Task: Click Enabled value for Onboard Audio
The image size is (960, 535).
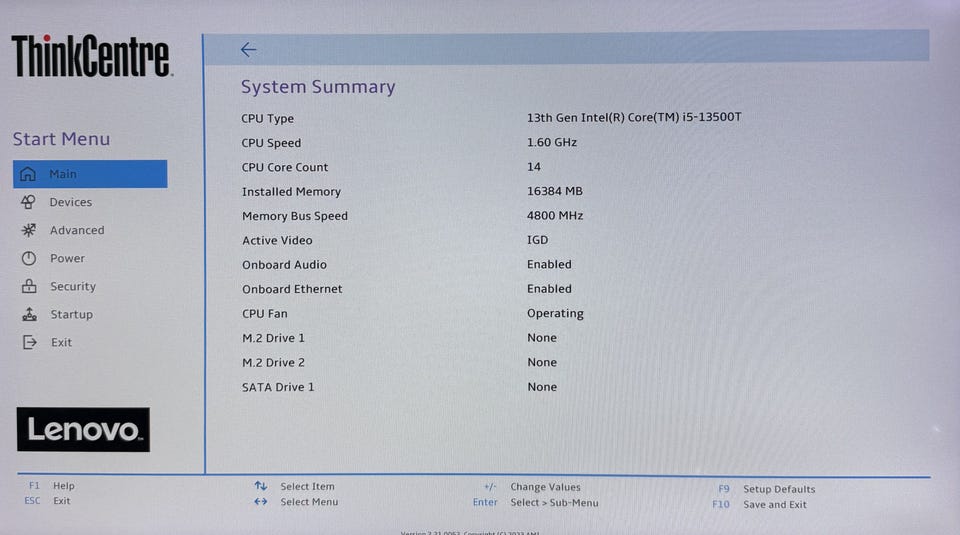Action: coord(549,264)
